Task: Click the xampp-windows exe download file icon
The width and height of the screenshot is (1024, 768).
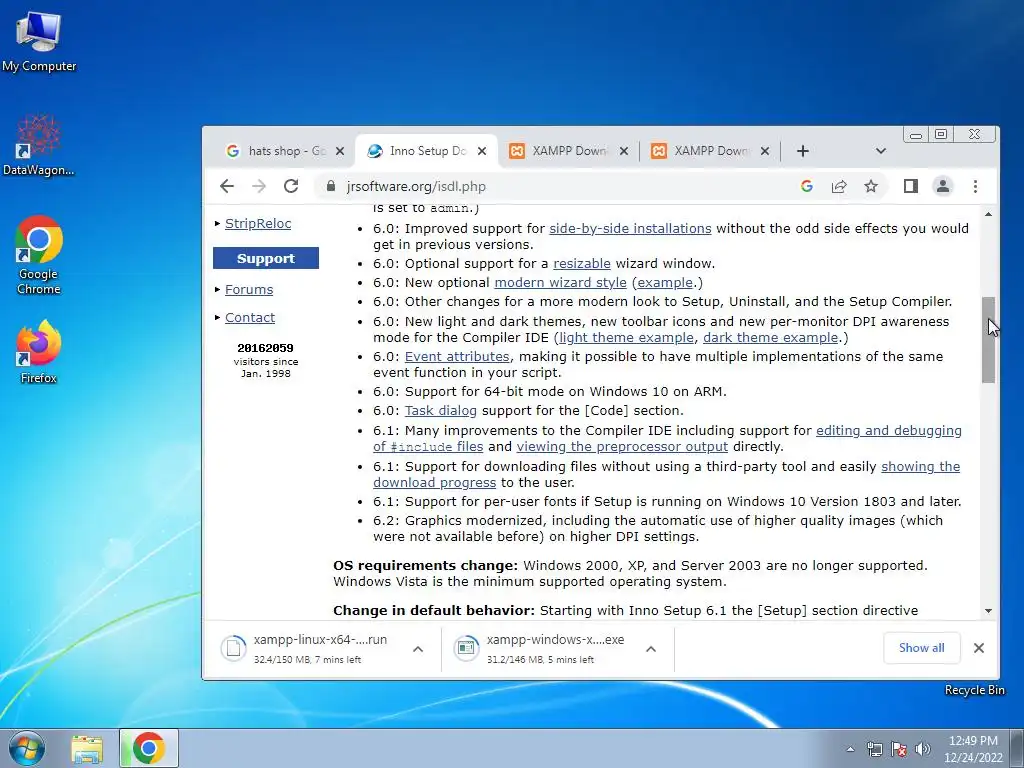Action: coord(466,648)
